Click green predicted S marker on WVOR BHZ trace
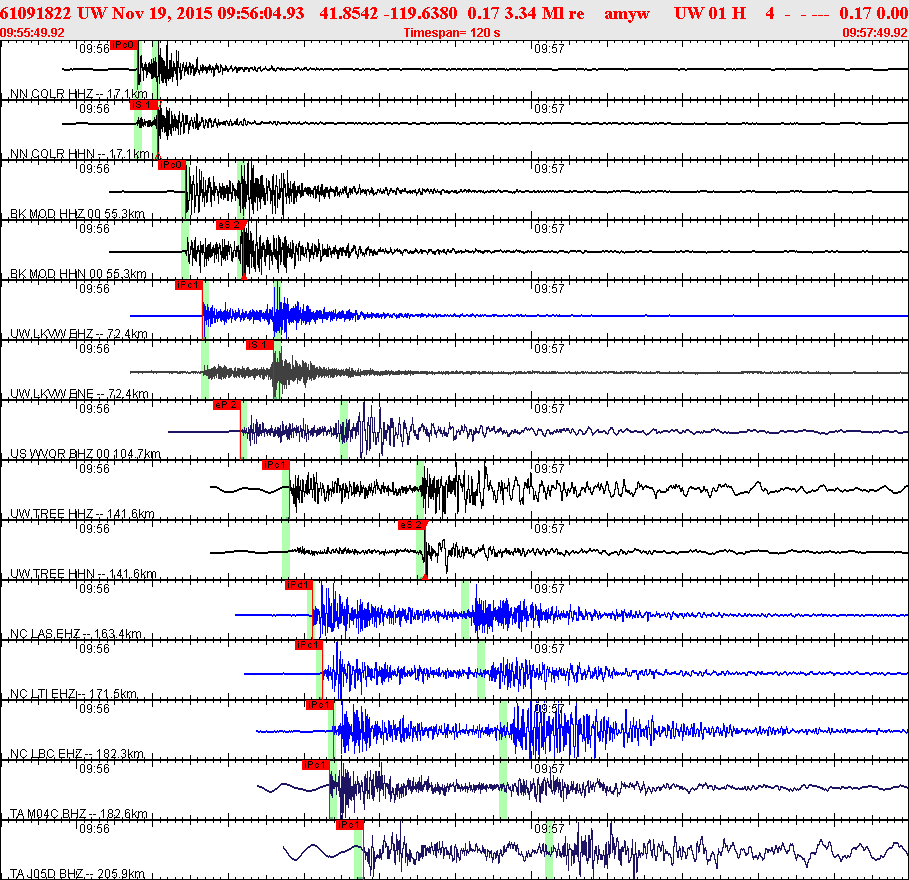 tap(344, 430)
